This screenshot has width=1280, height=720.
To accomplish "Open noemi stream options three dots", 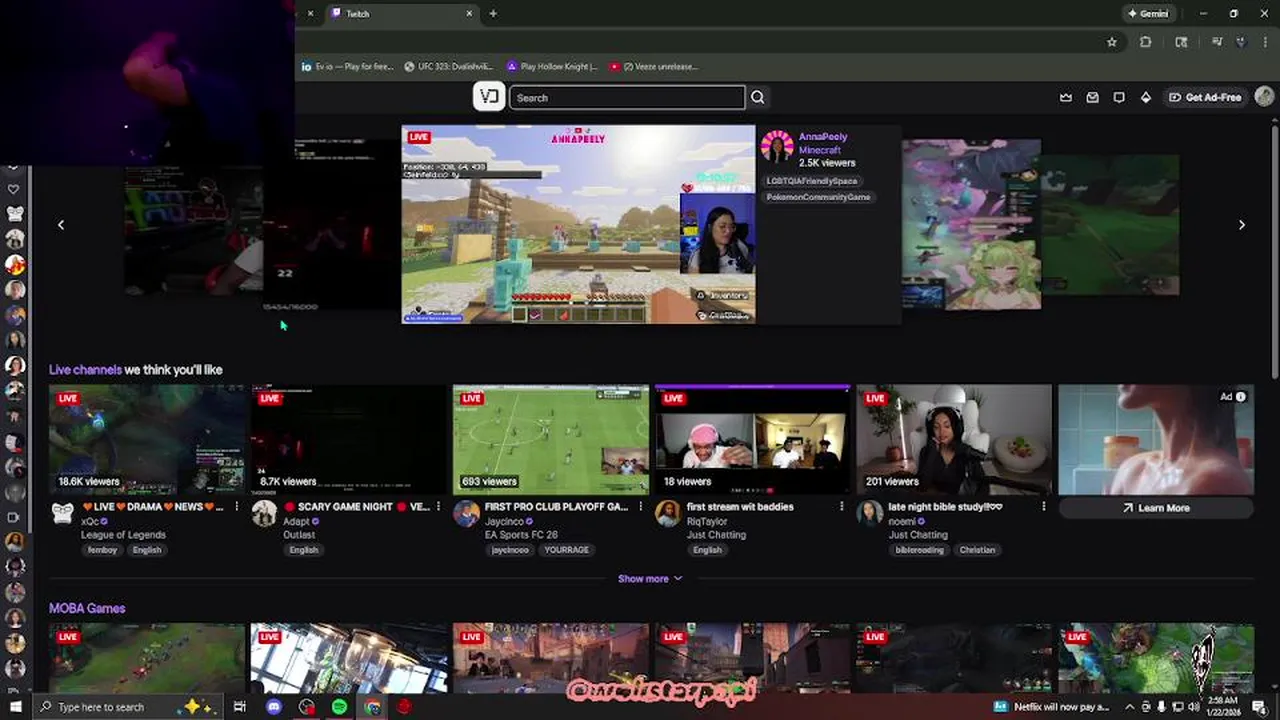I will coord(1044,507).
